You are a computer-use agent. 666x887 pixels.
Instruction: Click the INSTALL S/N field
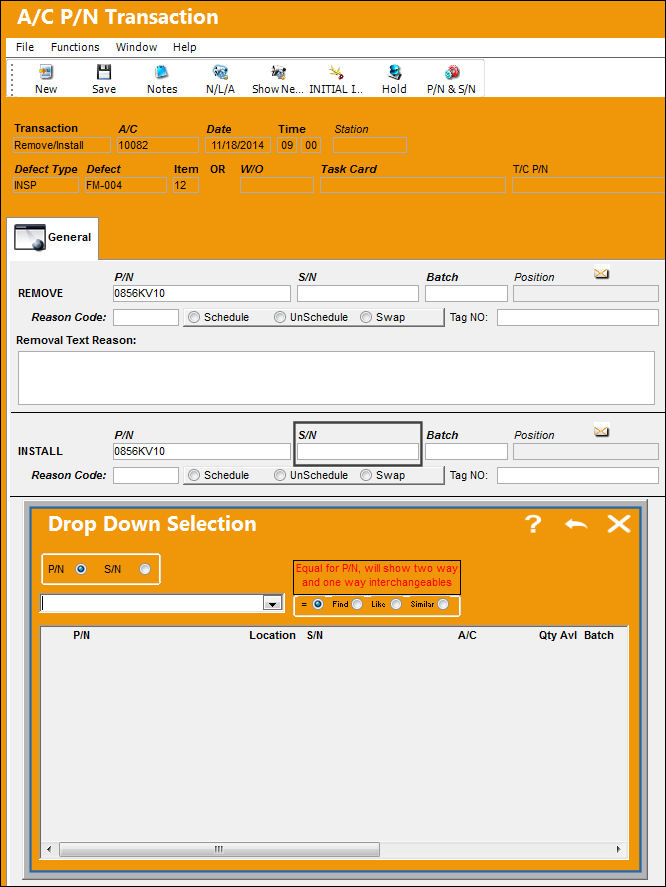pos(358,451)
